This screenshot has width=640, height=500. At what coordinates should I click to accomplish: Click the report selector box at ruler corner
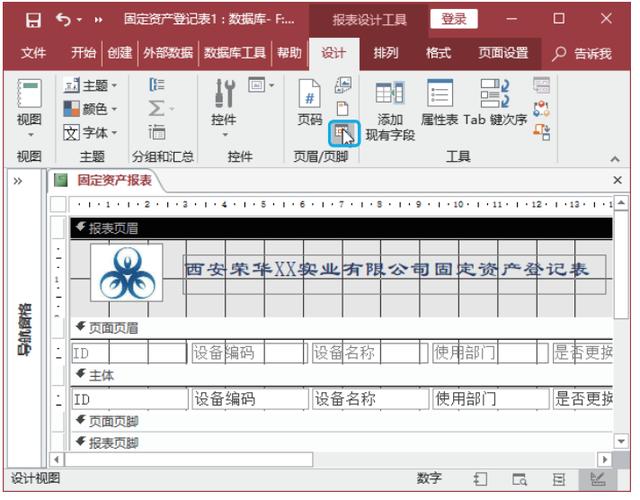(58, 204)
